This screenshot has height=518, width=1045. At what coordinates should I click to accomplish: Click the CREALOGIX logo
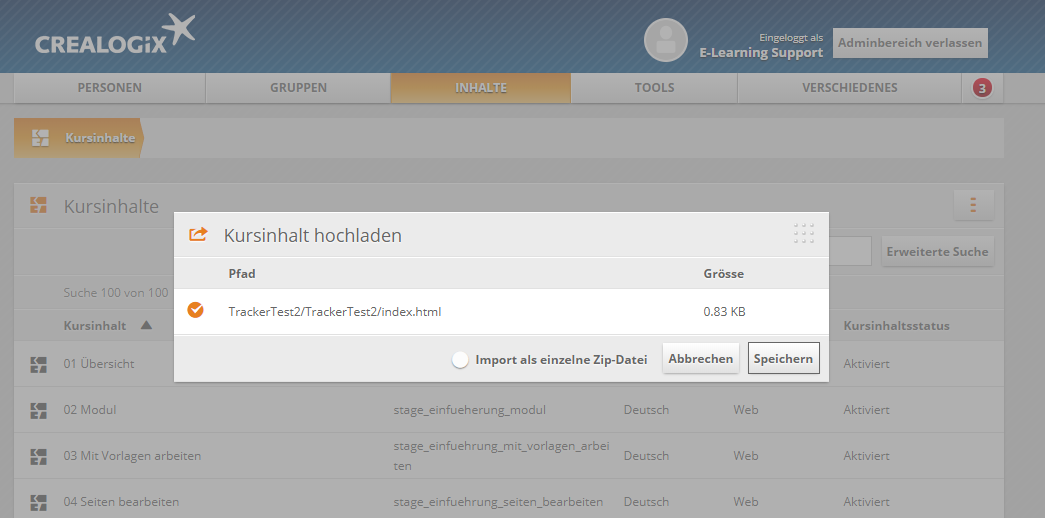[115, 37]
